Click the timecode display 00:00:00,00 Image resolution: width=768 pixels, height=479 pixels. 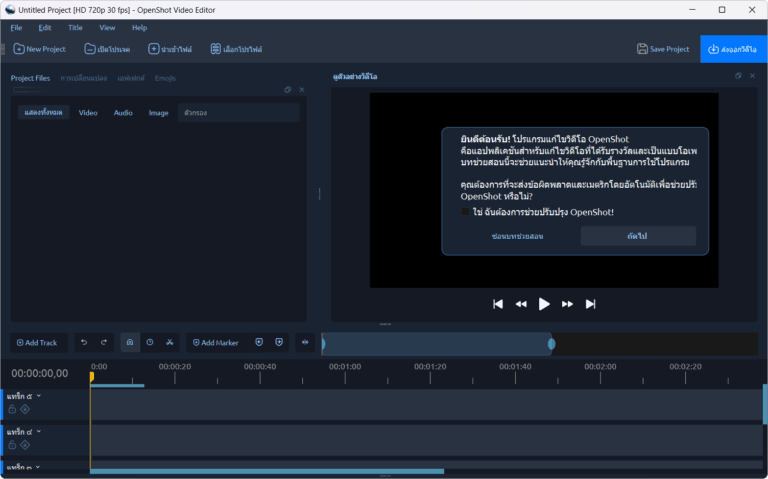(40, 374)
